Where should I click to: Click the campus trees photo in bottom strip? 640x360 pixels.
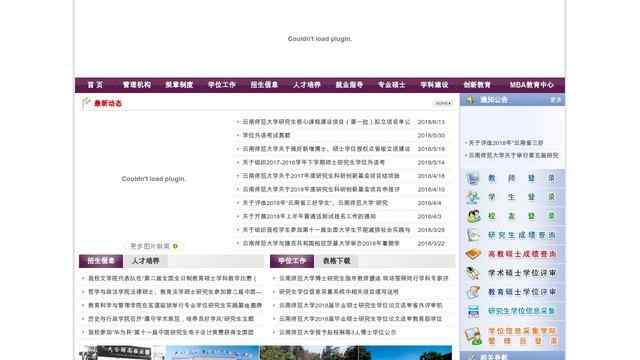(x=309, y=353)
